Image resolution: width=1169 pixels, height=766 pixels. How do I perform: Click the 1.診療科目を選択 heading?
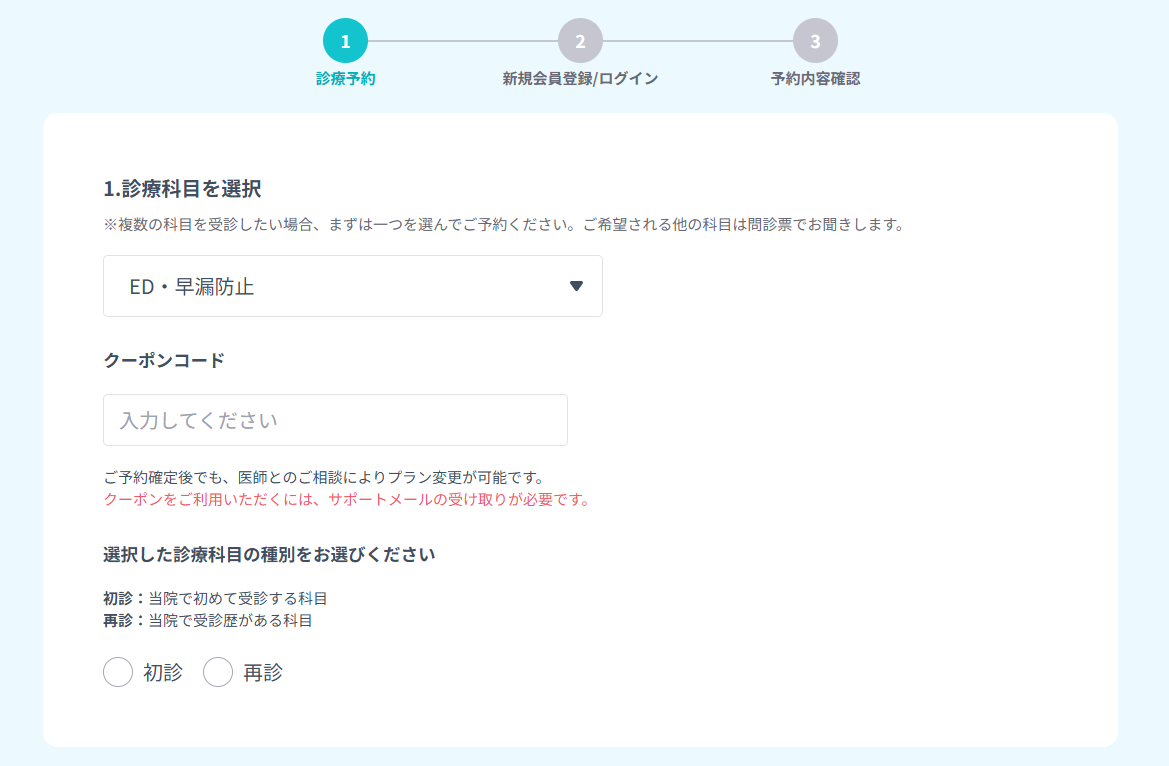(182, 189)
